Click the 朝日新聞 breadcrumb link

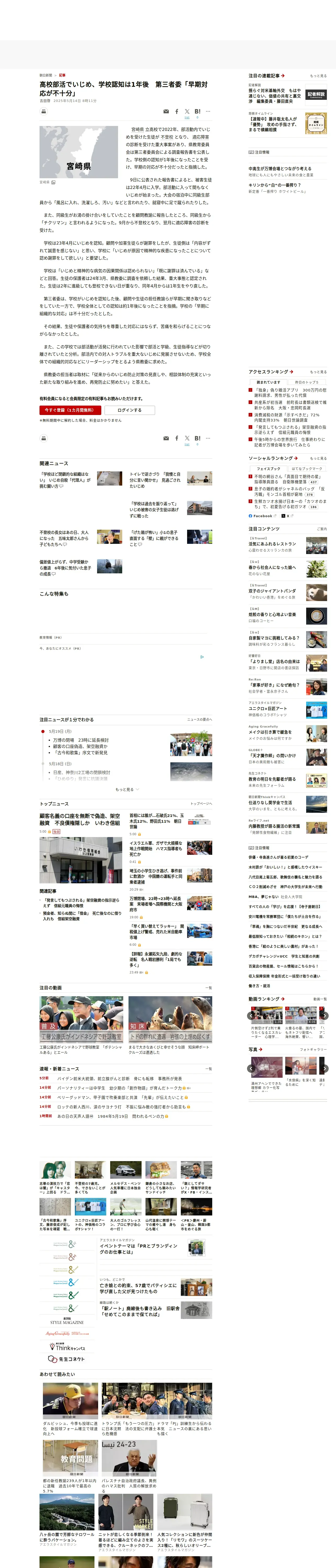click(x=46, y=76)
